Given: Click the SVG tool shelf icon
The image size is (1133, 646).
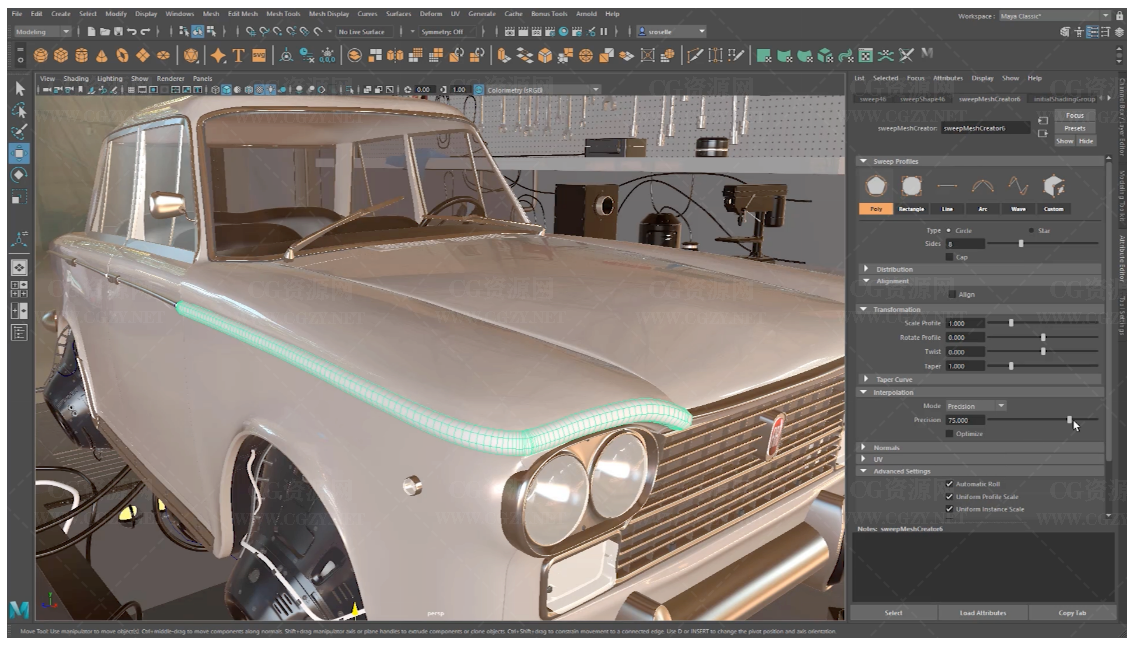Looking at the screenshot, I should pos(259,55).
